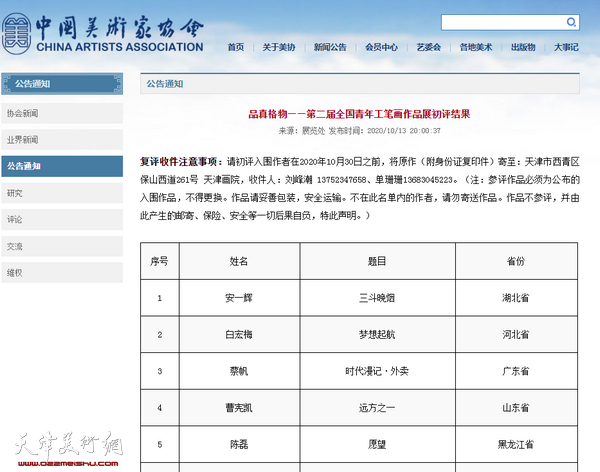
Task: Select 维权 in the sidebar
Action: point(62,273)
